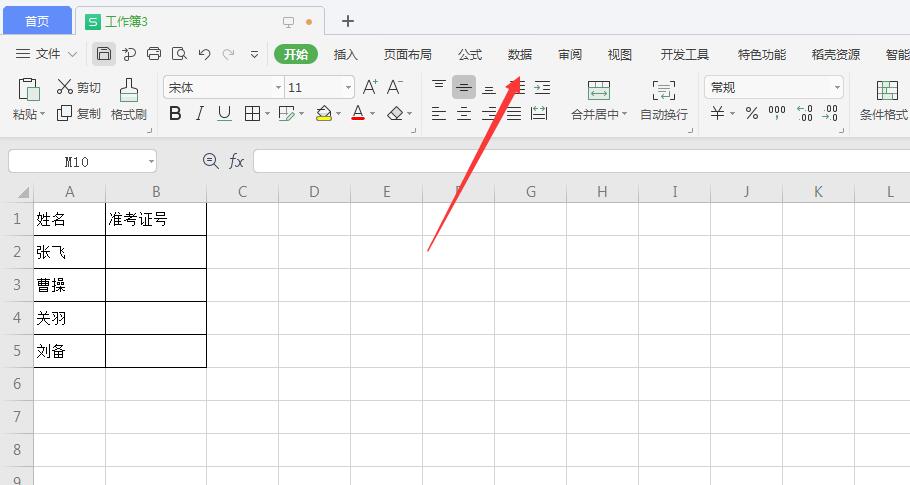
Task: Open the Paste (粘贴) options arrow
Action: coord(42,114)
